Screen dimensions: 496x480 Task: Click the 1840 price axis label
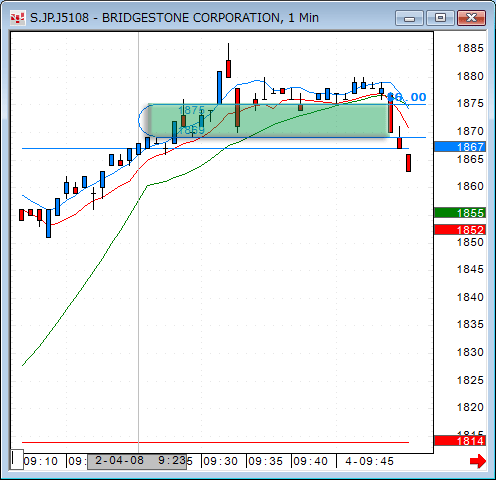pos(470,297)
